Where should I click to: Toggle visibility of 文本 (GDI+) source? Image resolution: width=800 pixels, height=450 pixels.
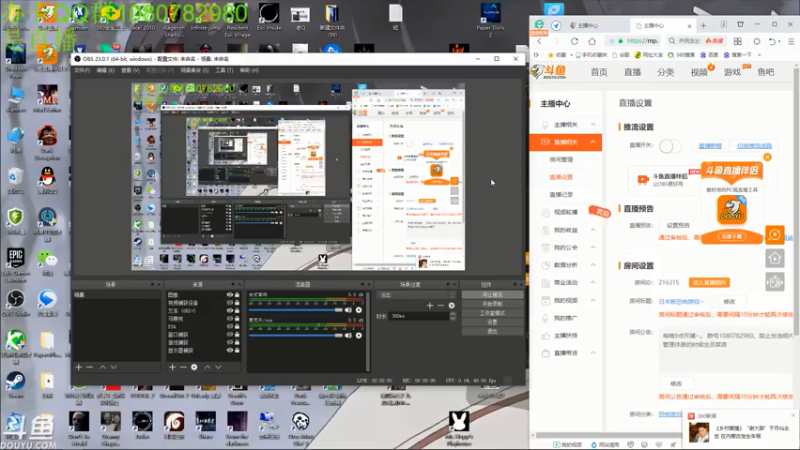click(230, 310)
